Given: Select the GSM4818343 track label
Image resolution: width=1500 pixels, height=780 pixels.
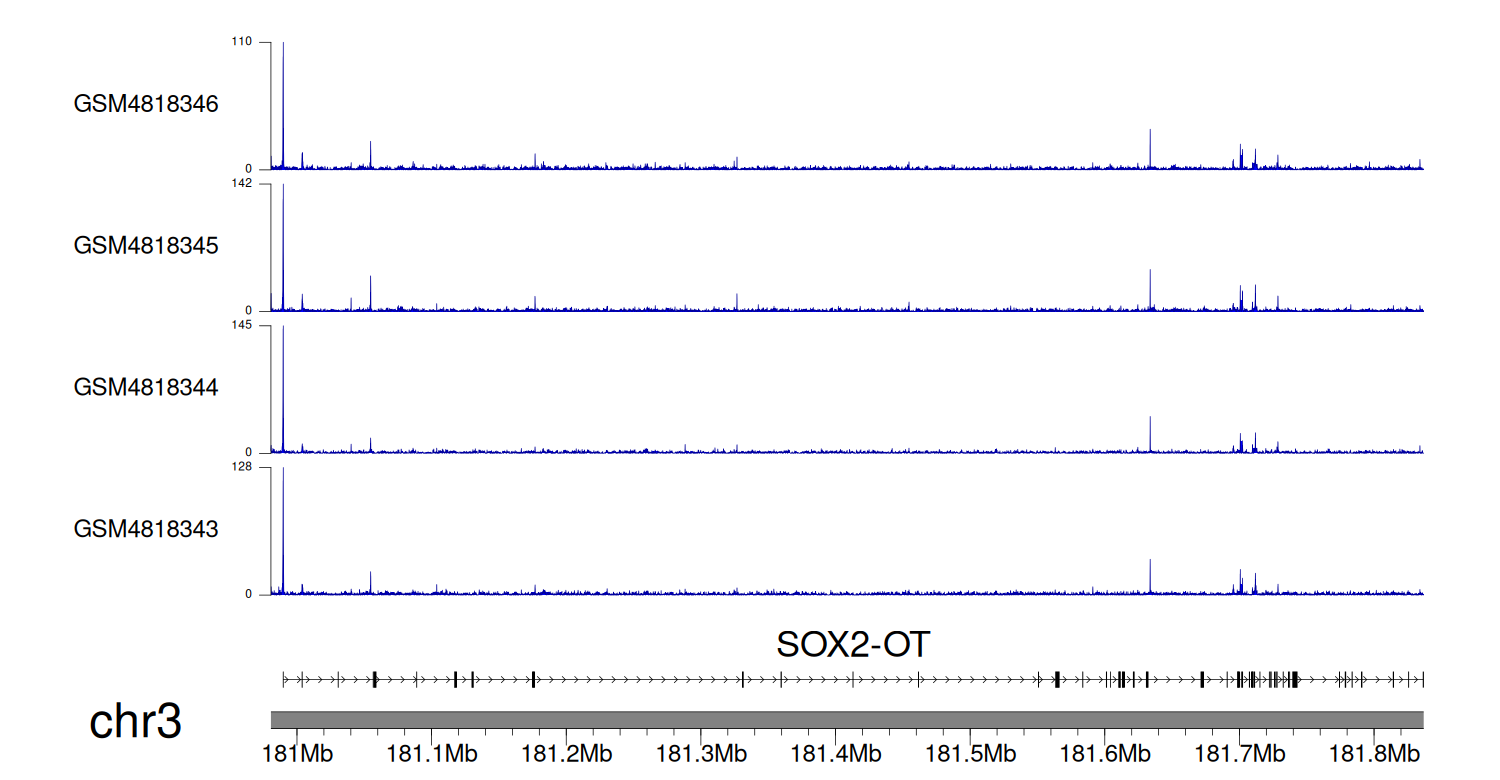Looking at the screenshot, I should pos(146,528).
